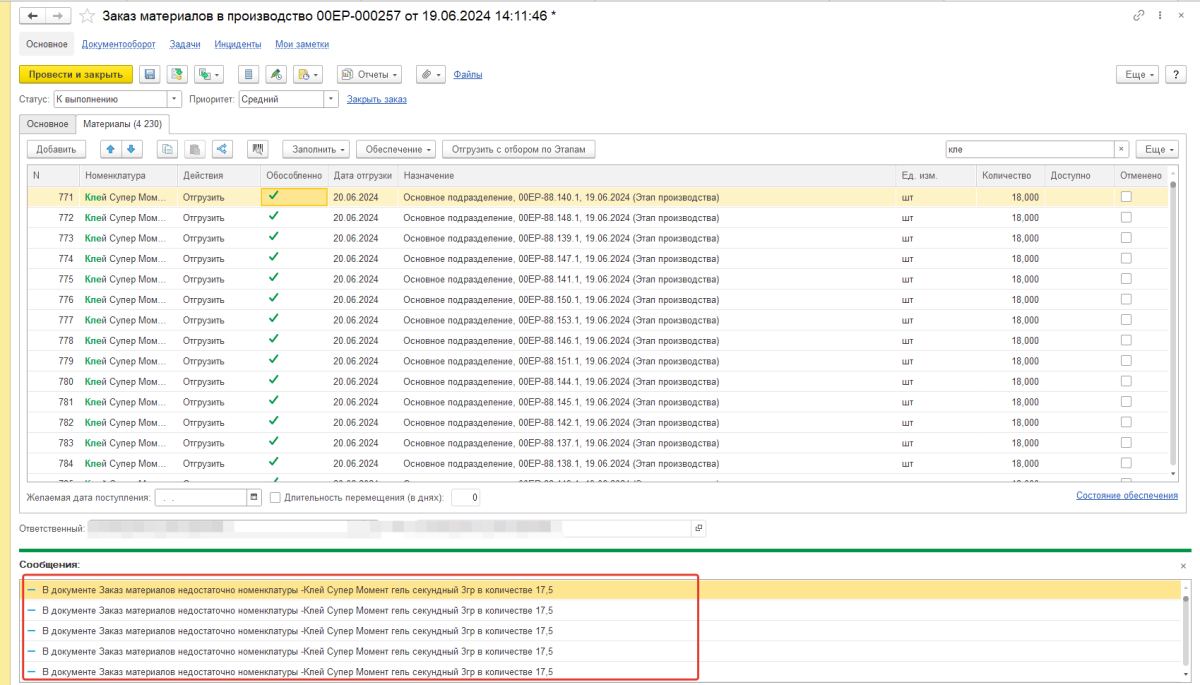Enable Длительность перемещения checkbox
This screenshot has width=1200, height=685.
pos(275,497)
